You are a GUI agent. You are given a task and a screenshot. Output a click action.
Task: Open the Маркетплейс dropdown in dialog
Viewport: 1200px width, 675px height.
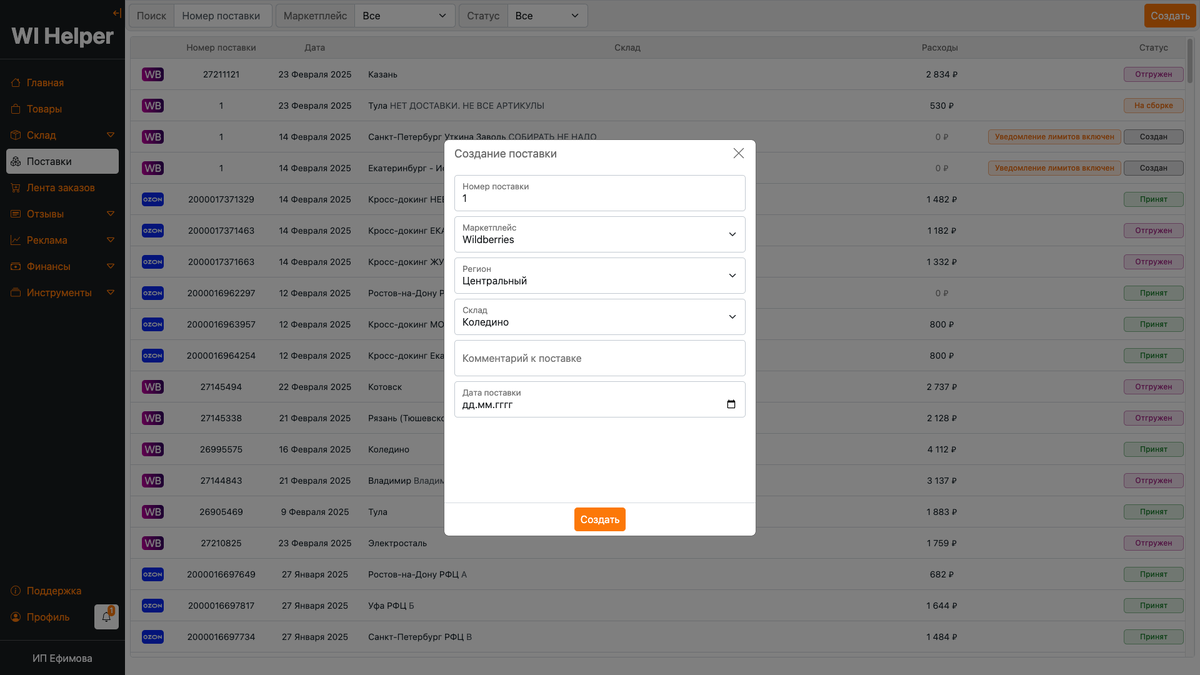coord(600,234)
